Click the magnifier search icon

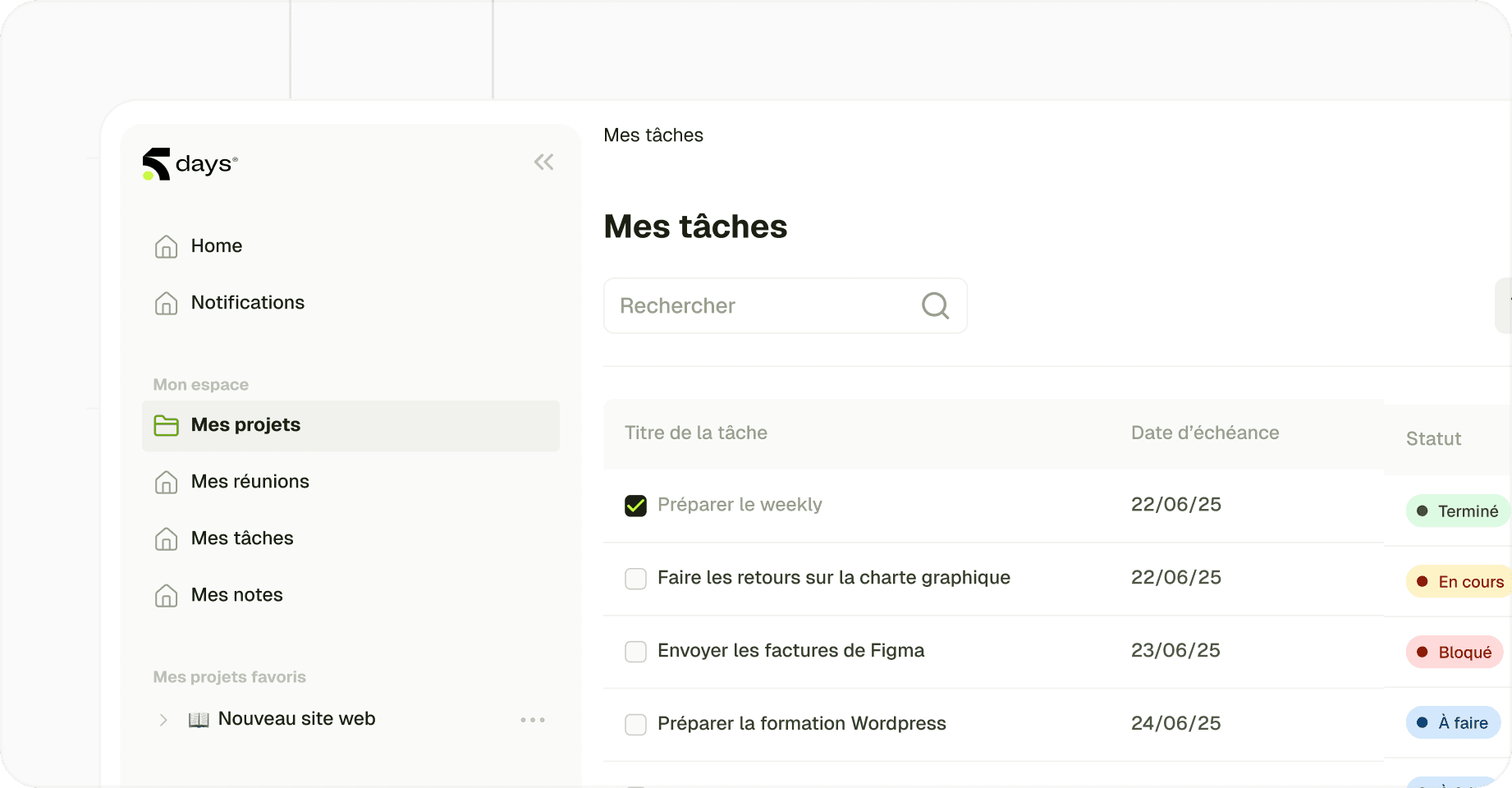(935, 305)
